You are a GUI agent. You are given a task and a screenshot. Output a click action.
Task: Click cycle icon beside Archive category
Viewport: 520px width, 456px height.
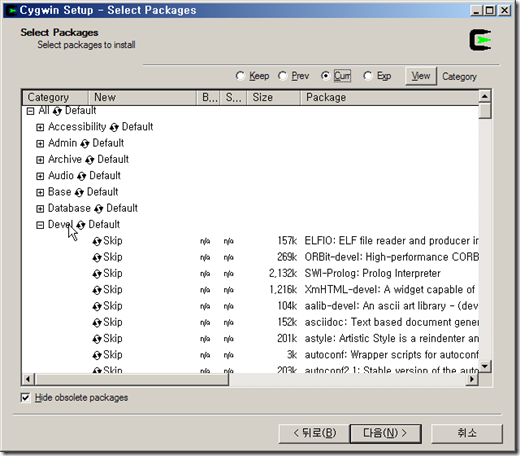pyautogui.click(x=89, y=160)
